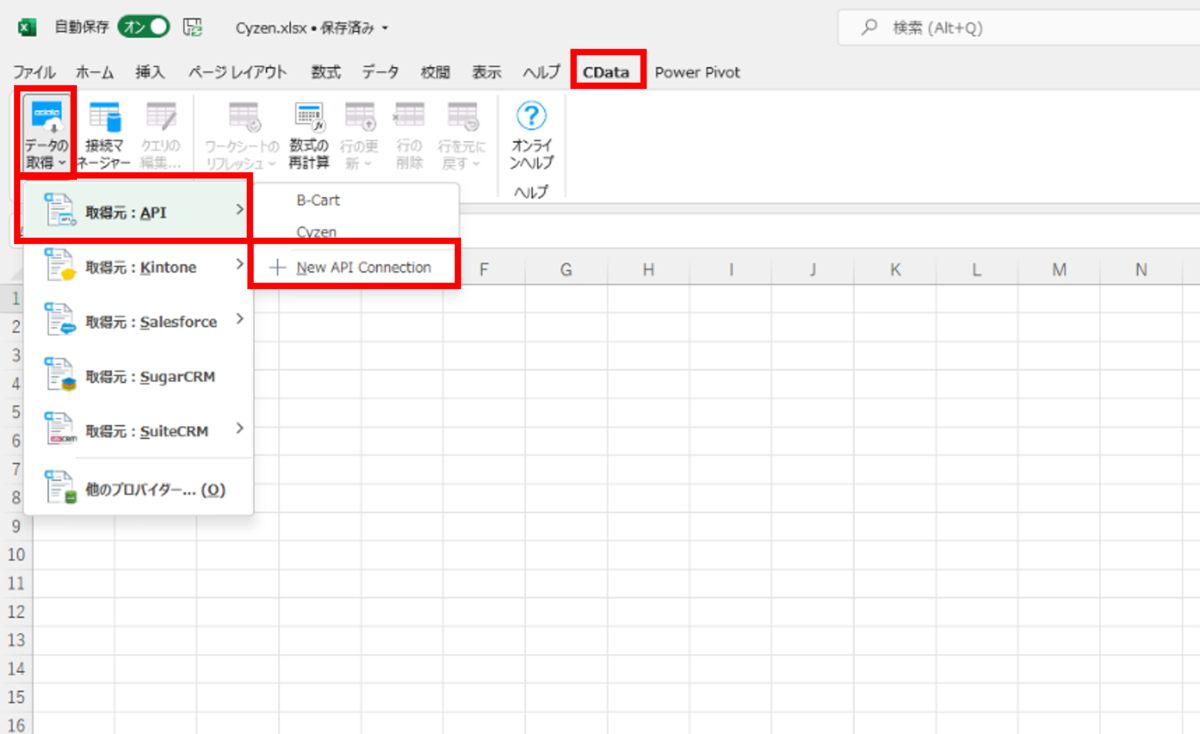Image resolution: width=1200 pixels, height=734 pixels.
Task: Select New API Connection menu entry
Action: [x=354, y=267]
